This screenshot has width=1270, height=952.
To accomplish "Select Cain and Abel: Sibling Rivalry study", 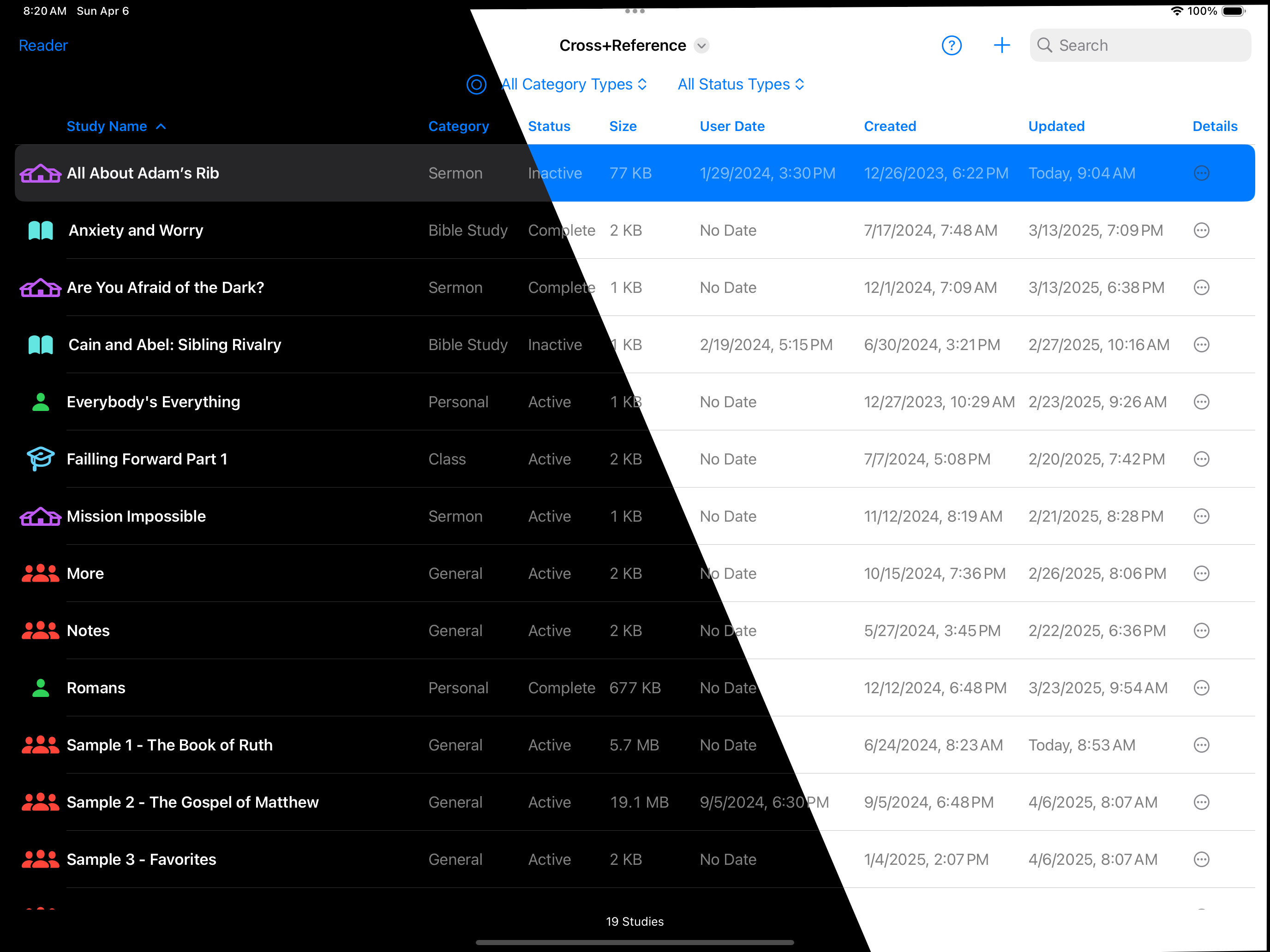I will point(635,345).
